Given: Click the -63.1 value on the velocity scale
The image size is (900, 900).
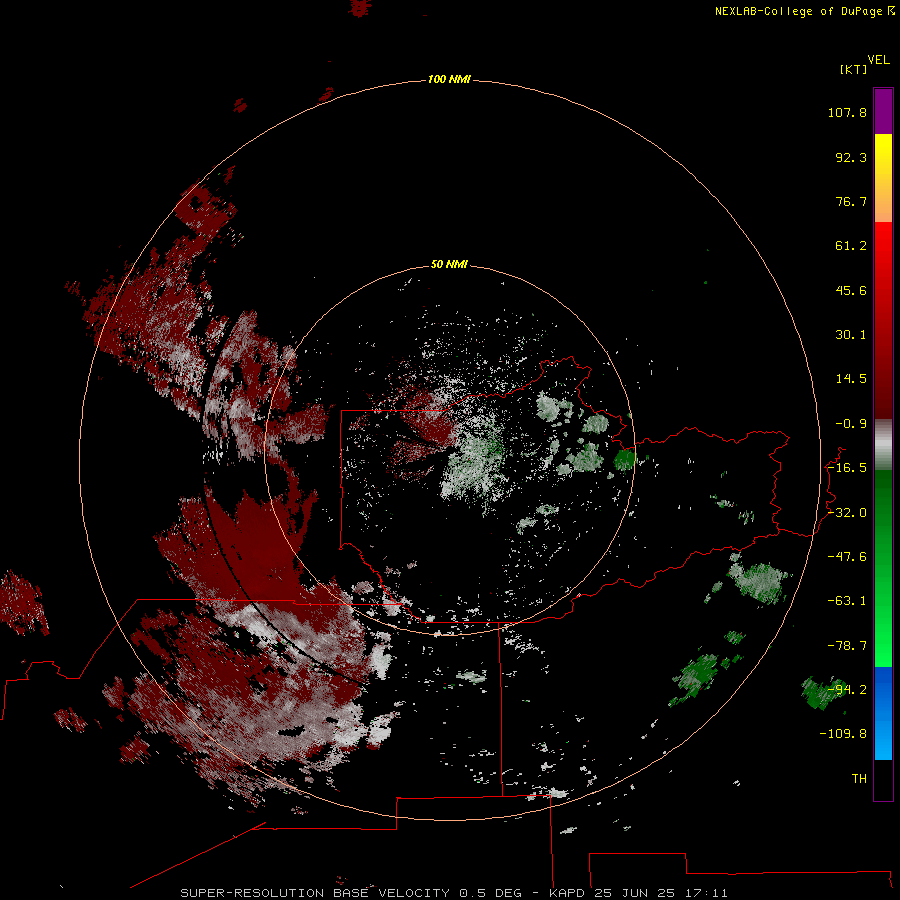Looking at the screenshot, I should click(x=847, y=601).
